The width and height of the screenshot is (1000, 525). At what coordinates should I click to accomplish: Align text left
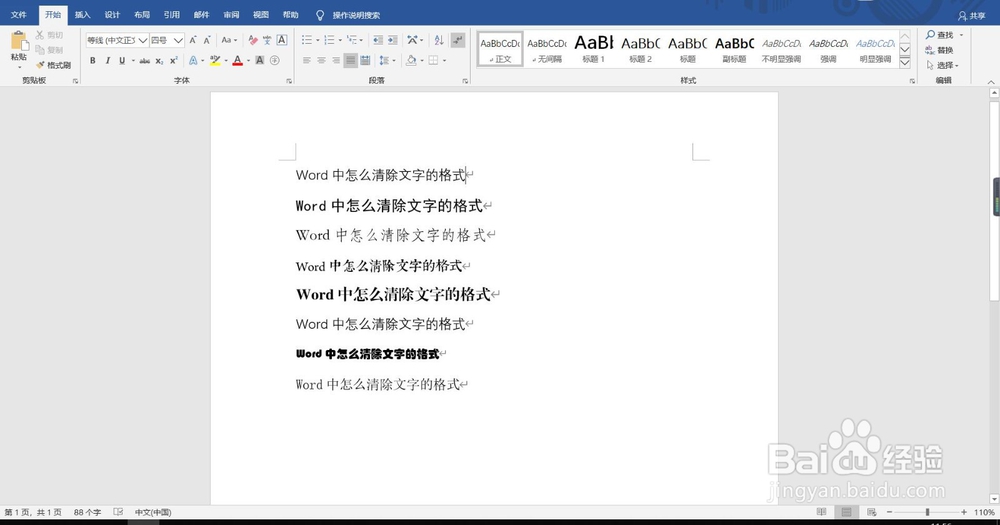(x=307, y=61)
